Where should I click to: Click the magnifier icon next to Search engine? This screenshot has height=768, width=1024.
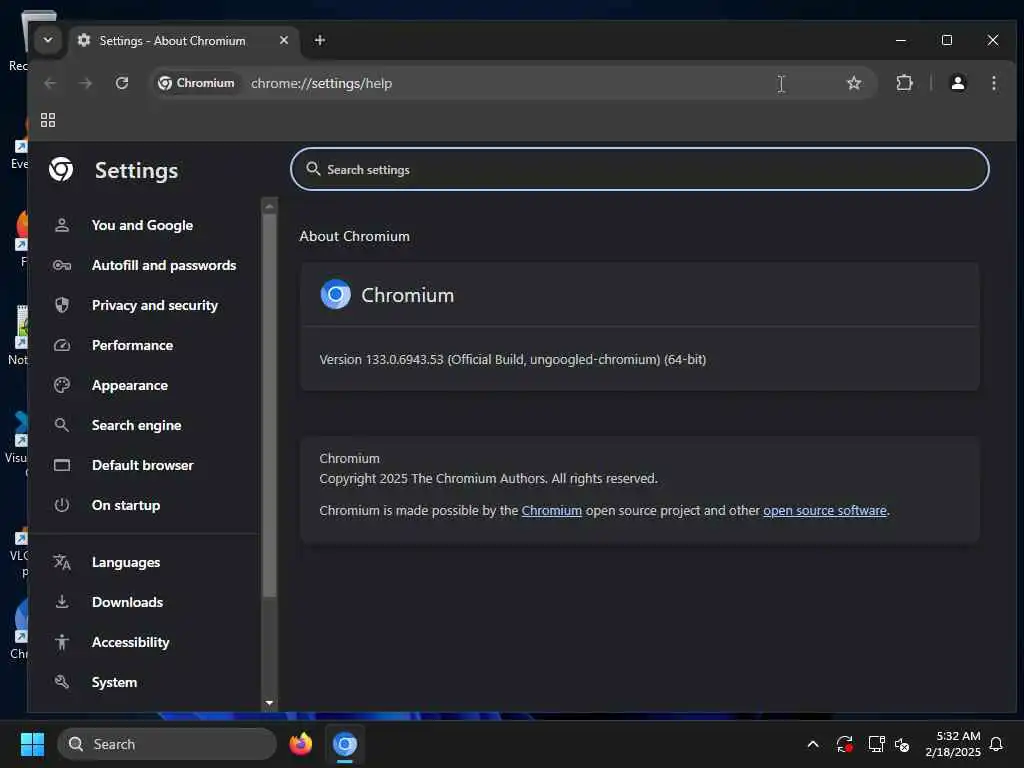[62, 425]
